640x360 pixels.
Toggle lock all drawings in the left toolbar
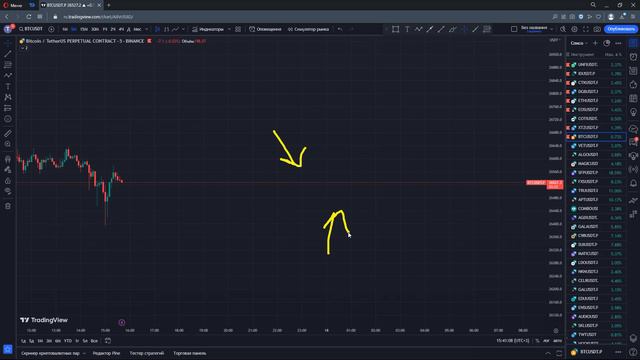pyautogui.click(x=8, y=180)
